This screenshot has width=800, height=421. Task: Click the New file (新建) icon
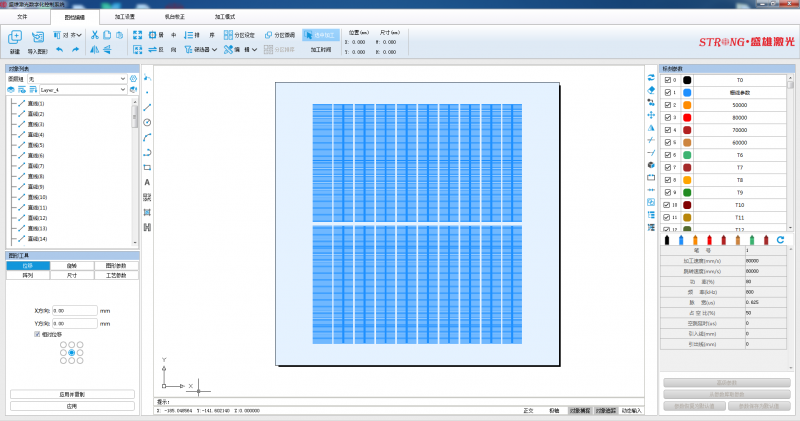(14, 38)
